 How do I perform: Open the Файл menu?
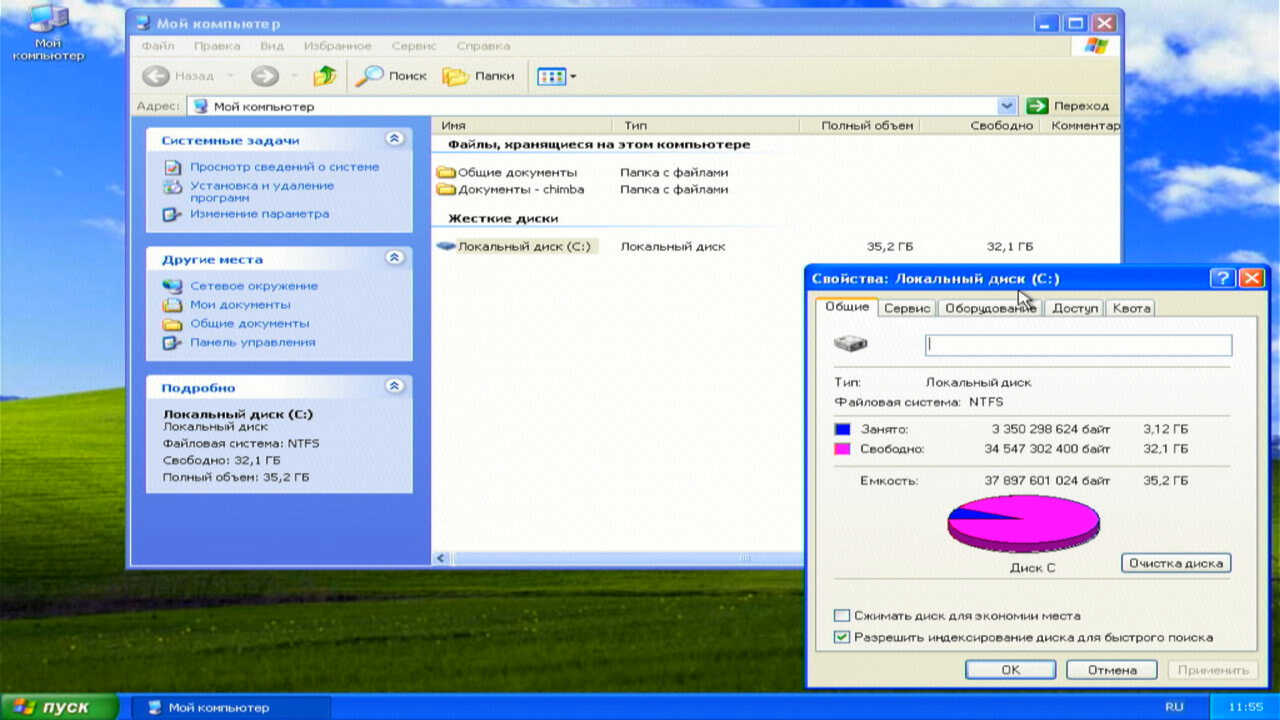click(158, 46)
